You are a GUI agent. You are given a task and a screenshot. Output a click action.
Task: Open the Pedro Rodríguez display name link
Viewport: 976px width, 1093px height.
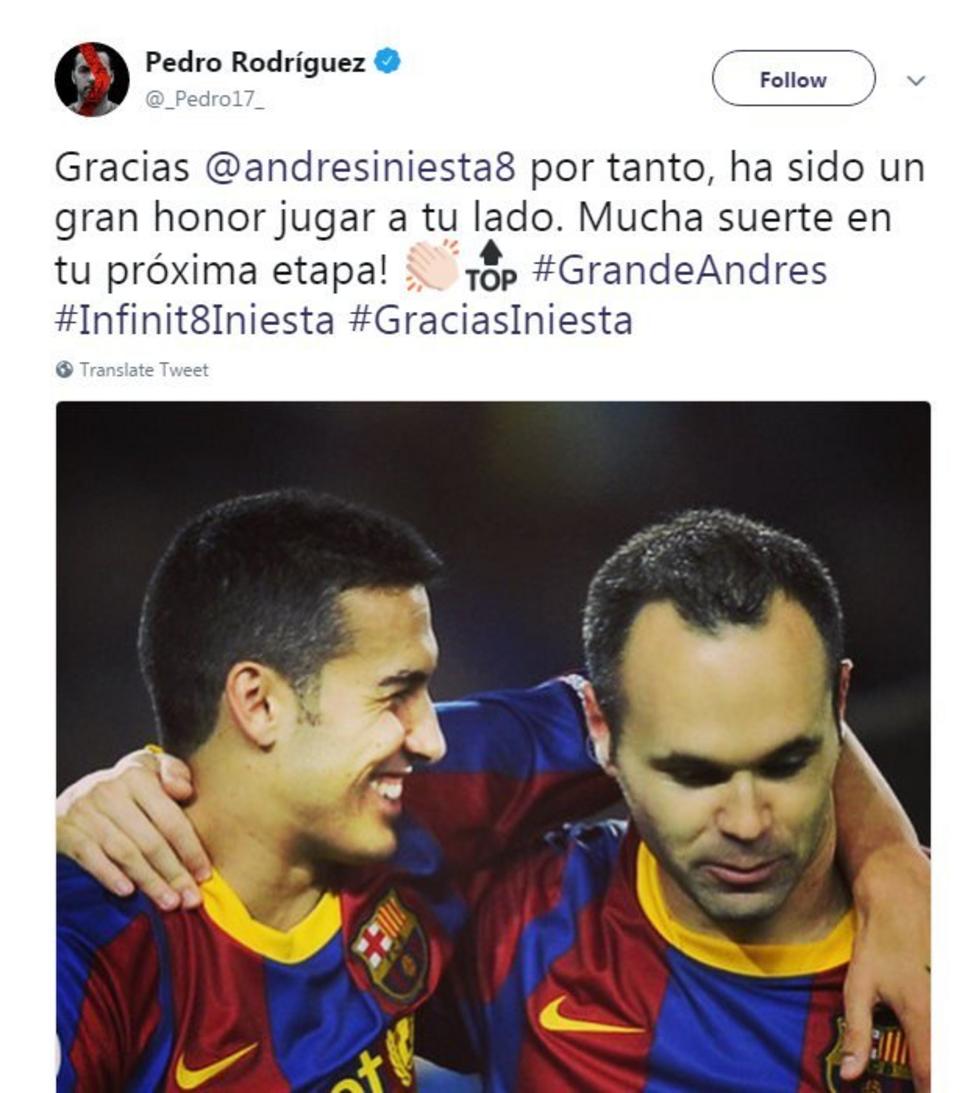click(x=255, y=62)
